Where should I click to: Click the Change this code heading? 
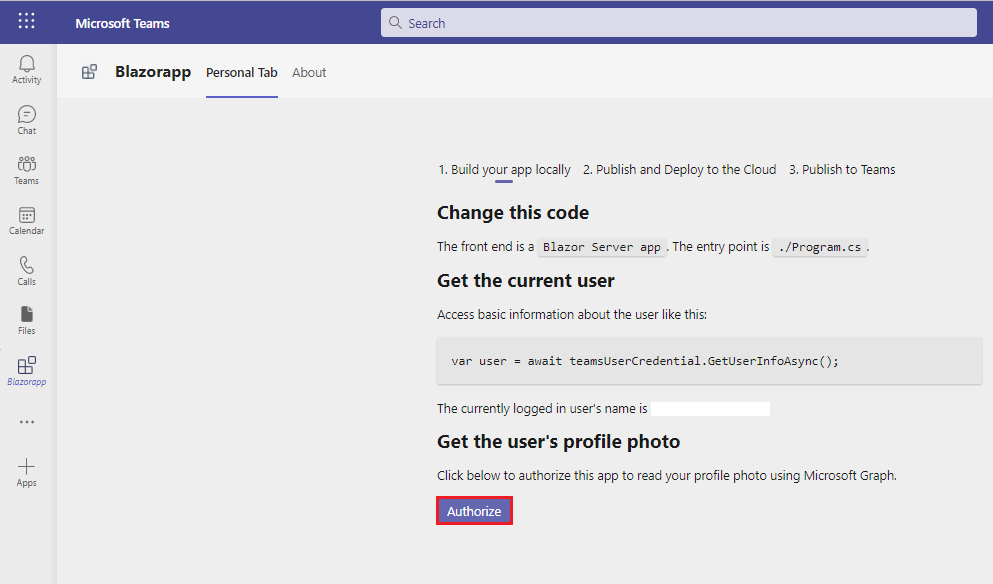pos(513,213)
